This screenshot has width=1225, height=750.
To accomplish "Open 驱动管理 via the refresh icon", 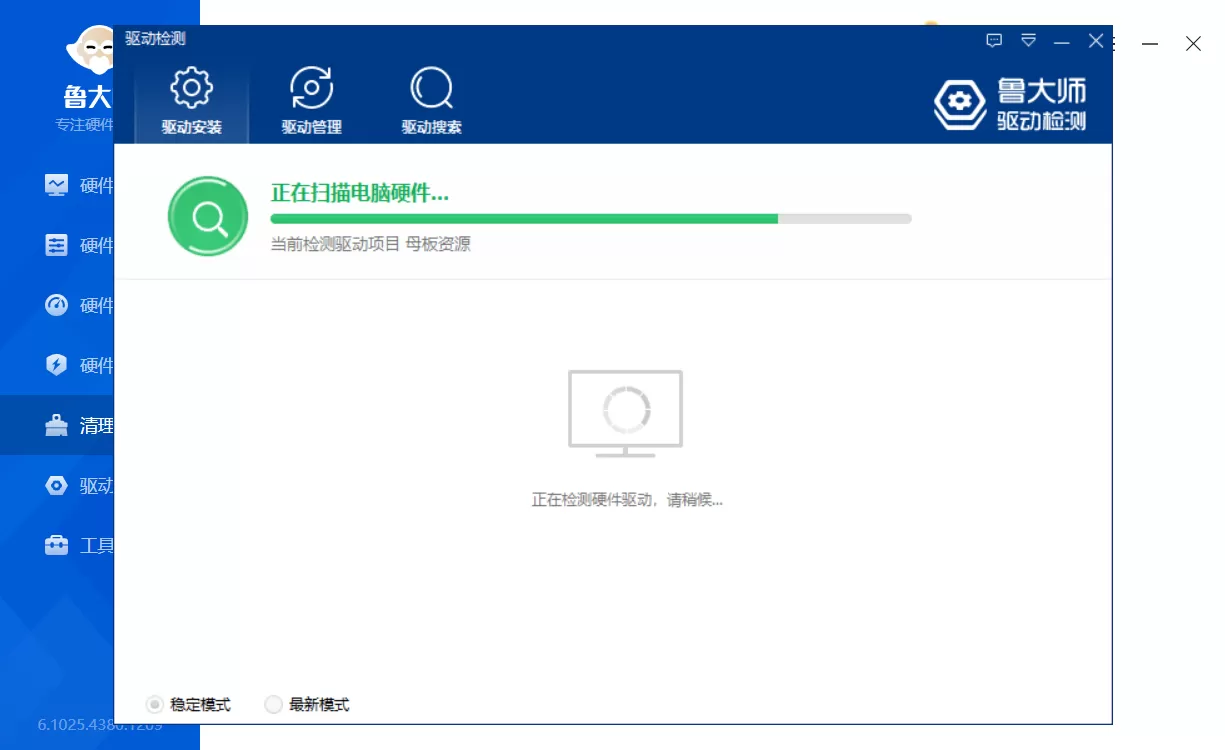I will 311,88.
